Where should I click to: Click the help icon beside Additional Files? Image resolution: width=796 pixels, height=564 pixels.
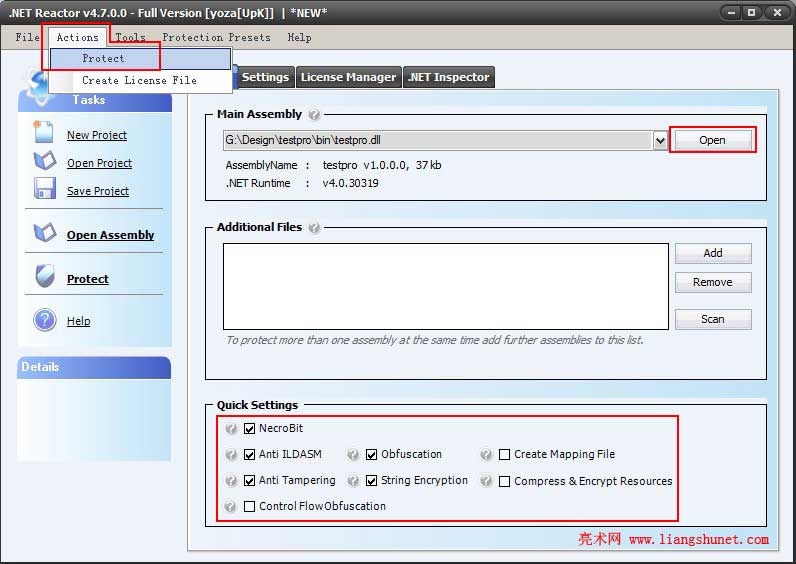click(314, 227)
